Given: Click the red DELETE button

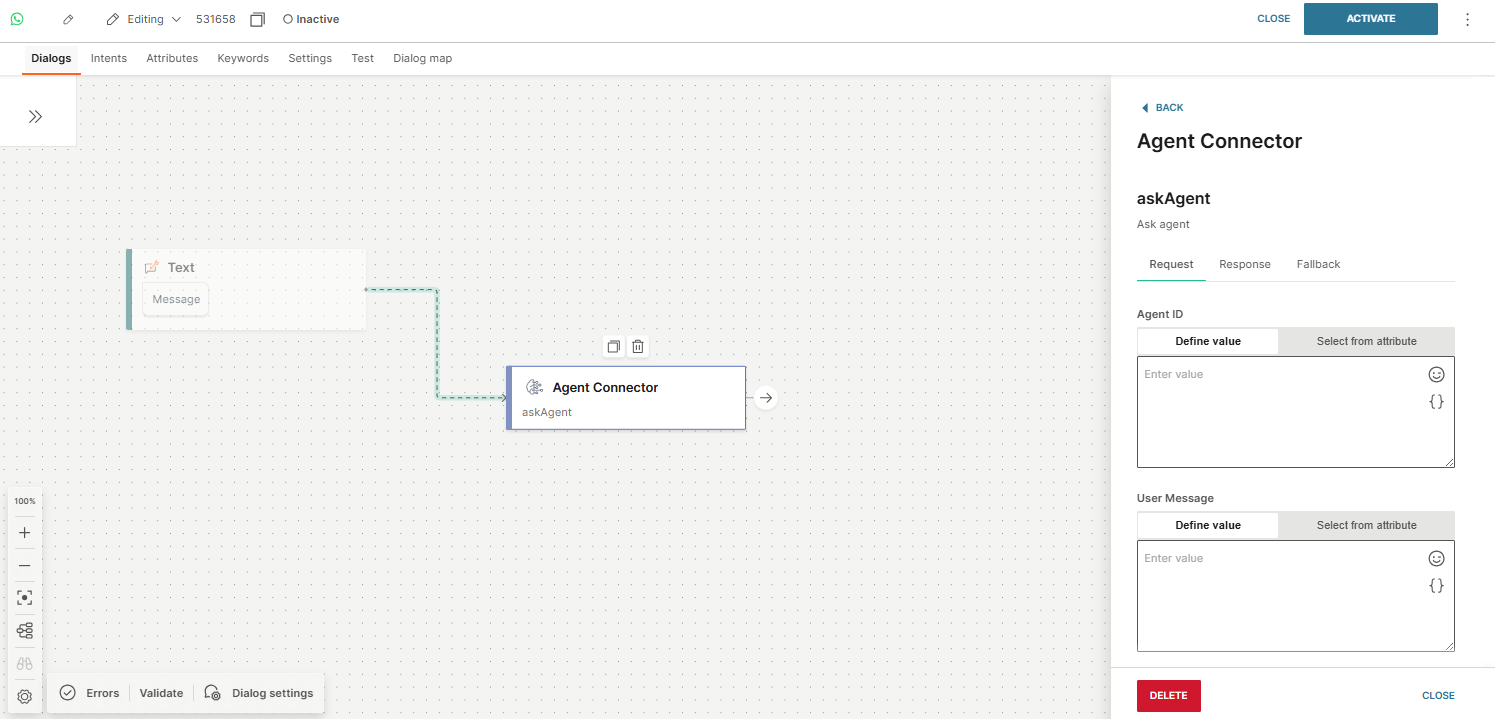Looking at the screenshot, I should [1168, 695].
